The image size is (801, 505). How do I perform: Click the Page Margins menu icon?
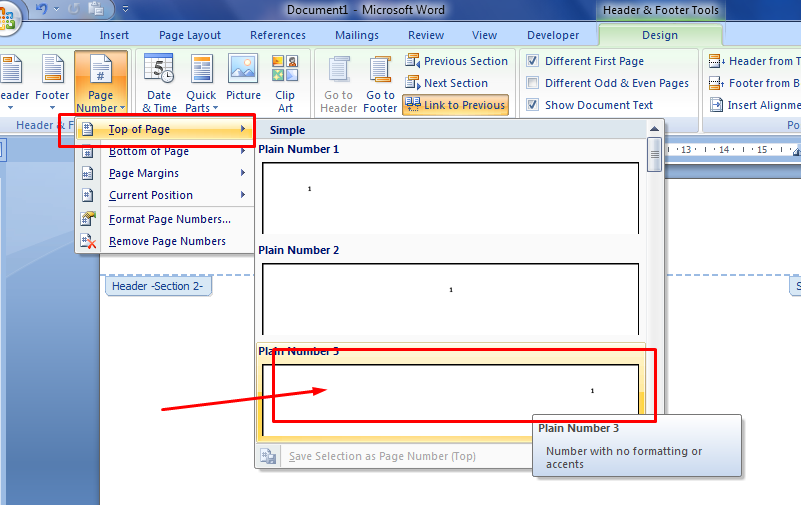point(88,173)
